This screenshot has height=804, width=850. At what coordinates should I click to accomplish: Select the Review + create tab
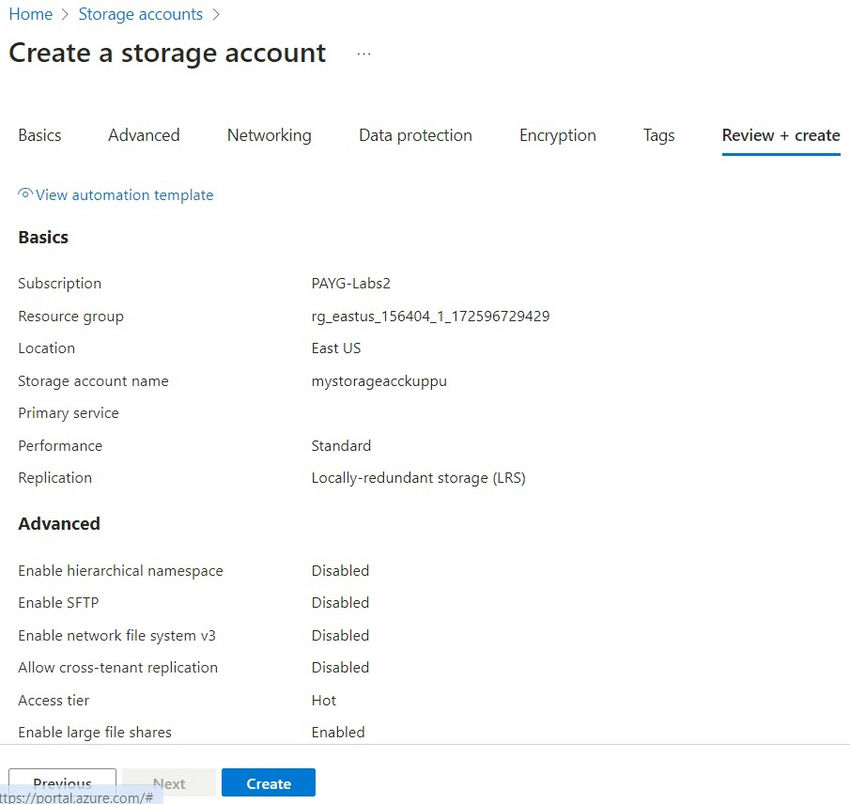click(780, 135)
